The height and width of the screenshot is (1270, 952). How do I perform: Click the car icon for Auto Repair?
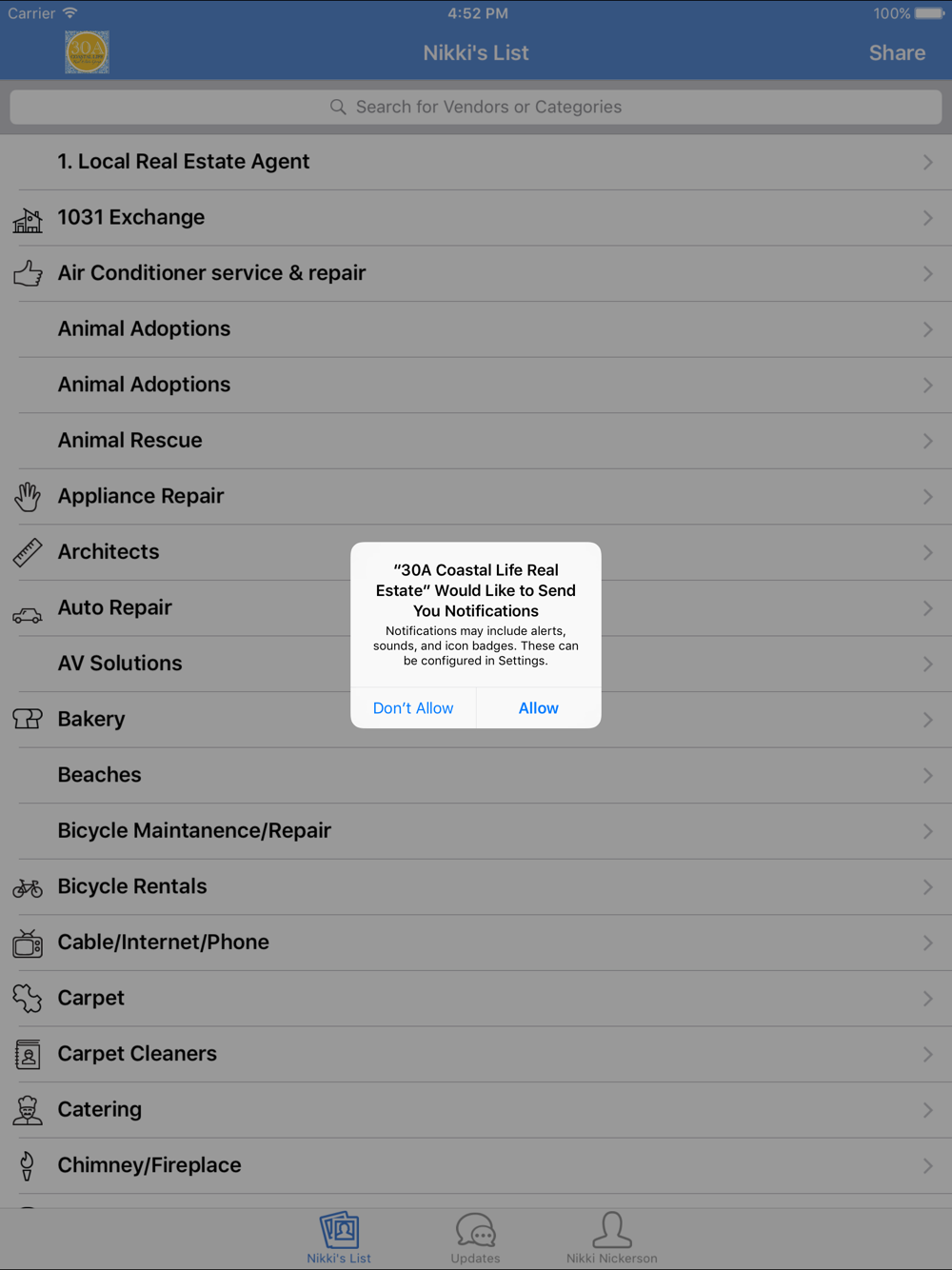tap(28, 616)
